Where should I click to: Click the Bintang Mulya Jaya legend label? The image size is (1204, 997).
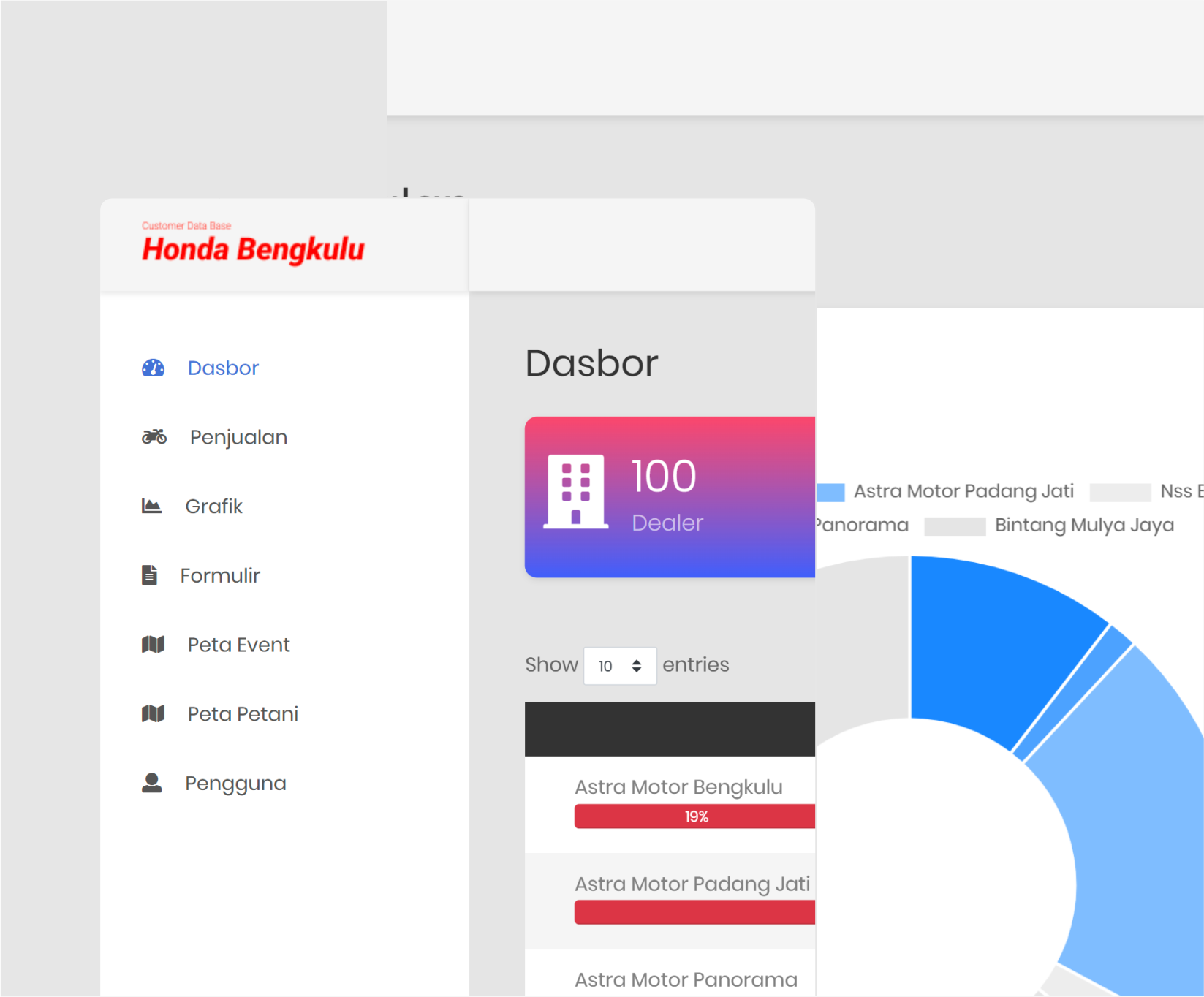pos(1084,526)
